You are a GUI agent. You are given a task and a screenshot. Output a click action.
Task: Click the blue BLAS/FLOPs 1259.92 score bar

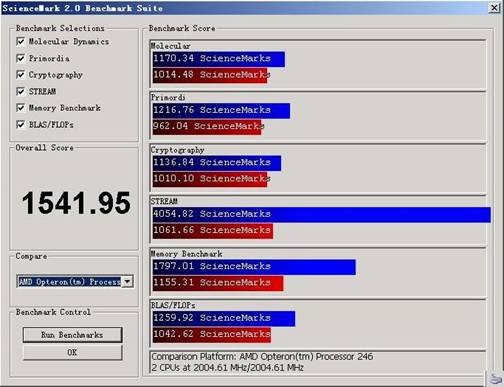[x=224, y=318]
